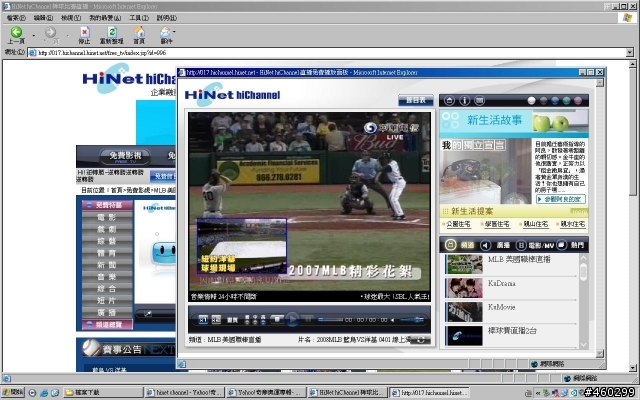Select the pink skin color dot
Viewport: 640px width, 400px height.
(578, 100)
